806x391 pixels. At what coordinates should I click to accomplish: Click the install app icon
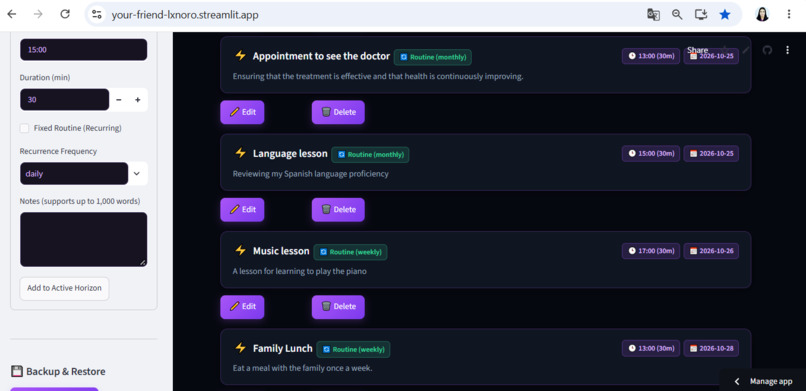click(701, 14)
